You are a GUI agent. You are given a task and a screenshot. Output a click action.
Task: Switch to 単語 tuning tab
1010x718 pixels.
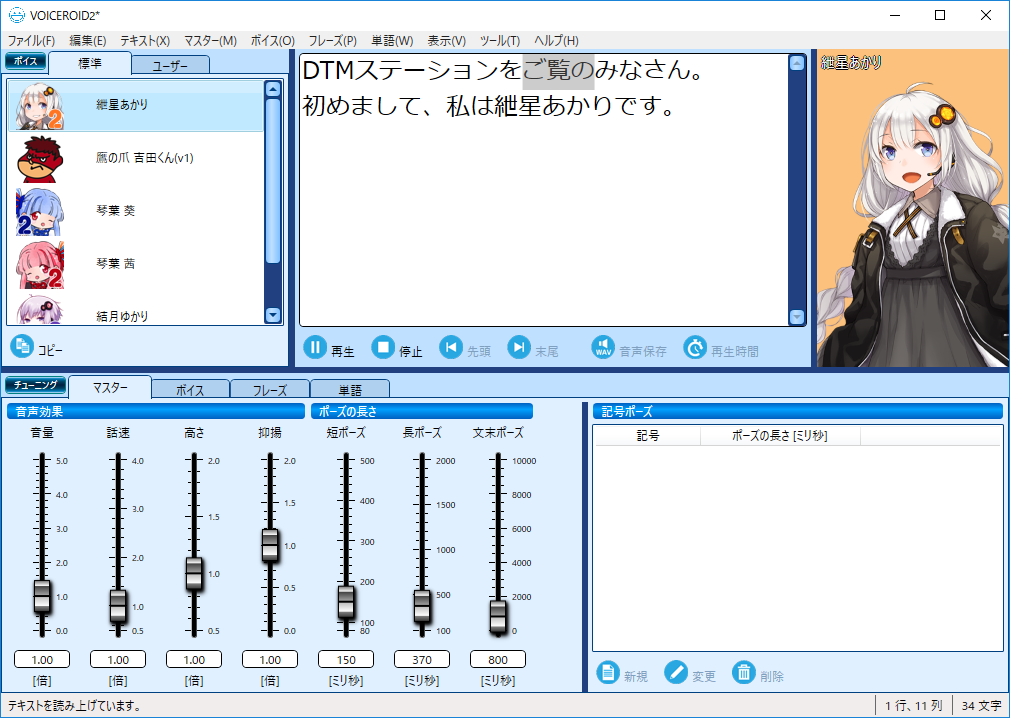tap(350, 390)
